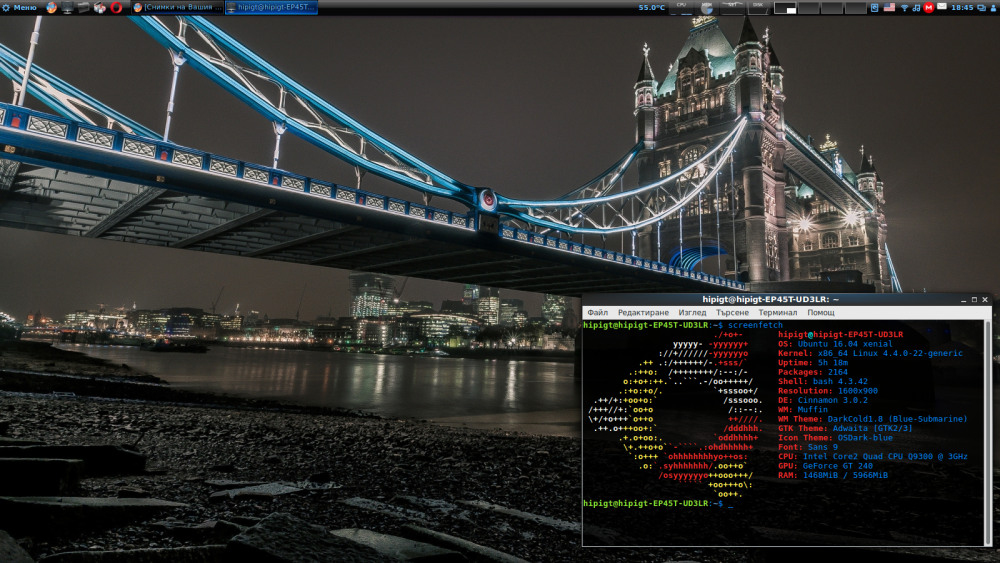Click the 'Font: Sans 9' line

pos(807,447)
